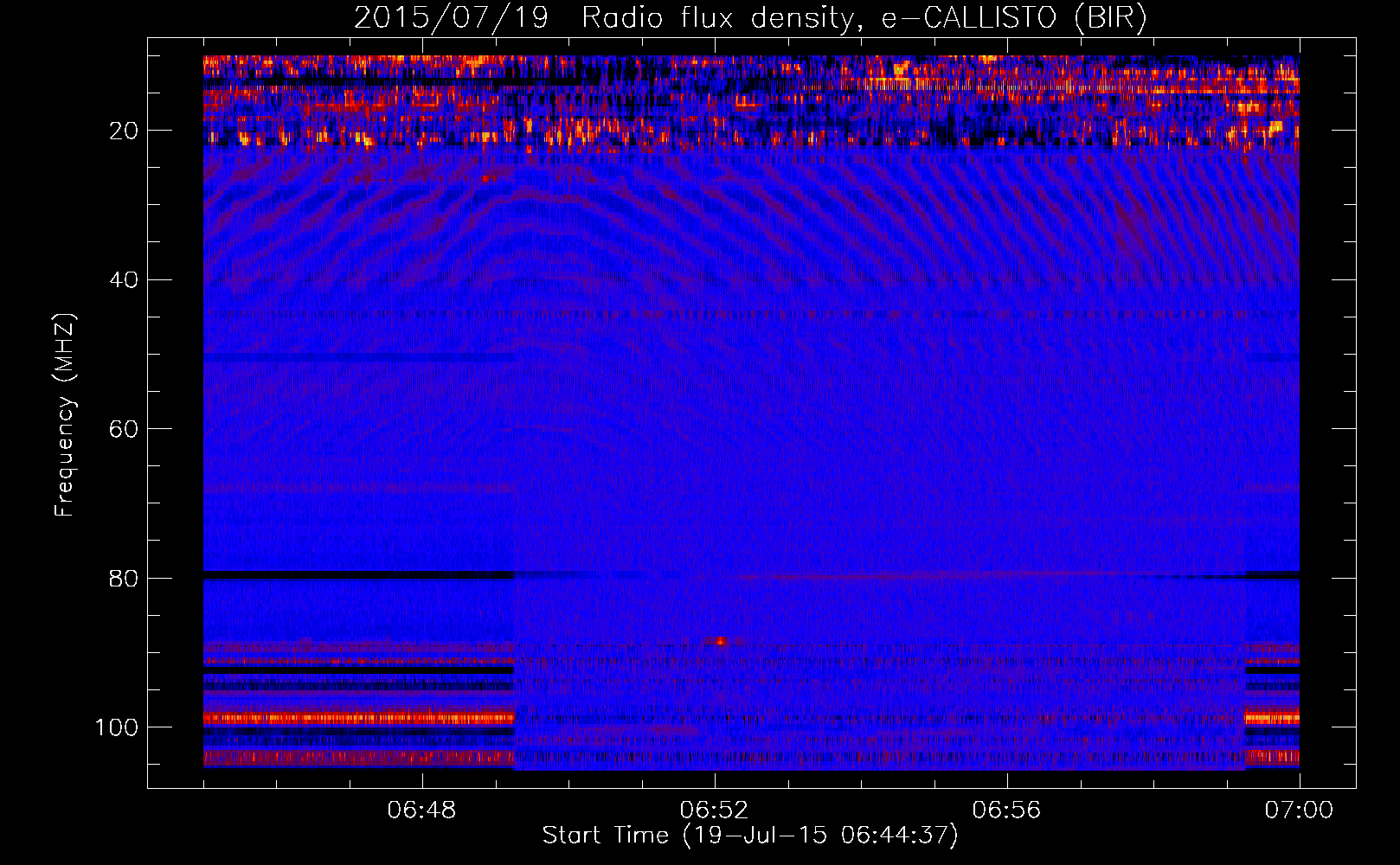Click the "60" frequency tick label
Viewport: 1400px width, 865px height.
pyautogui.click(x=125, y=429)
